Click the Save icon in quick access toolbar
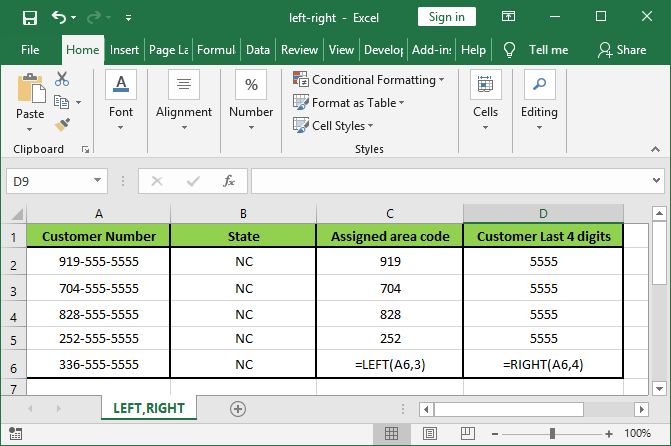Screen dimensions: 671x446 pos(30,18)
